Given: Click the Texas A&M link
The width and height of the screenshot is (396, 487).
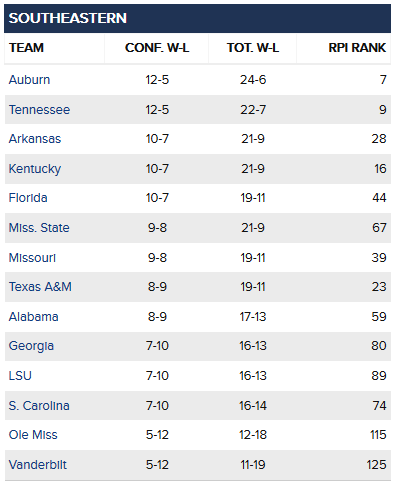Looking at the screenshot, I should (40, 287).
